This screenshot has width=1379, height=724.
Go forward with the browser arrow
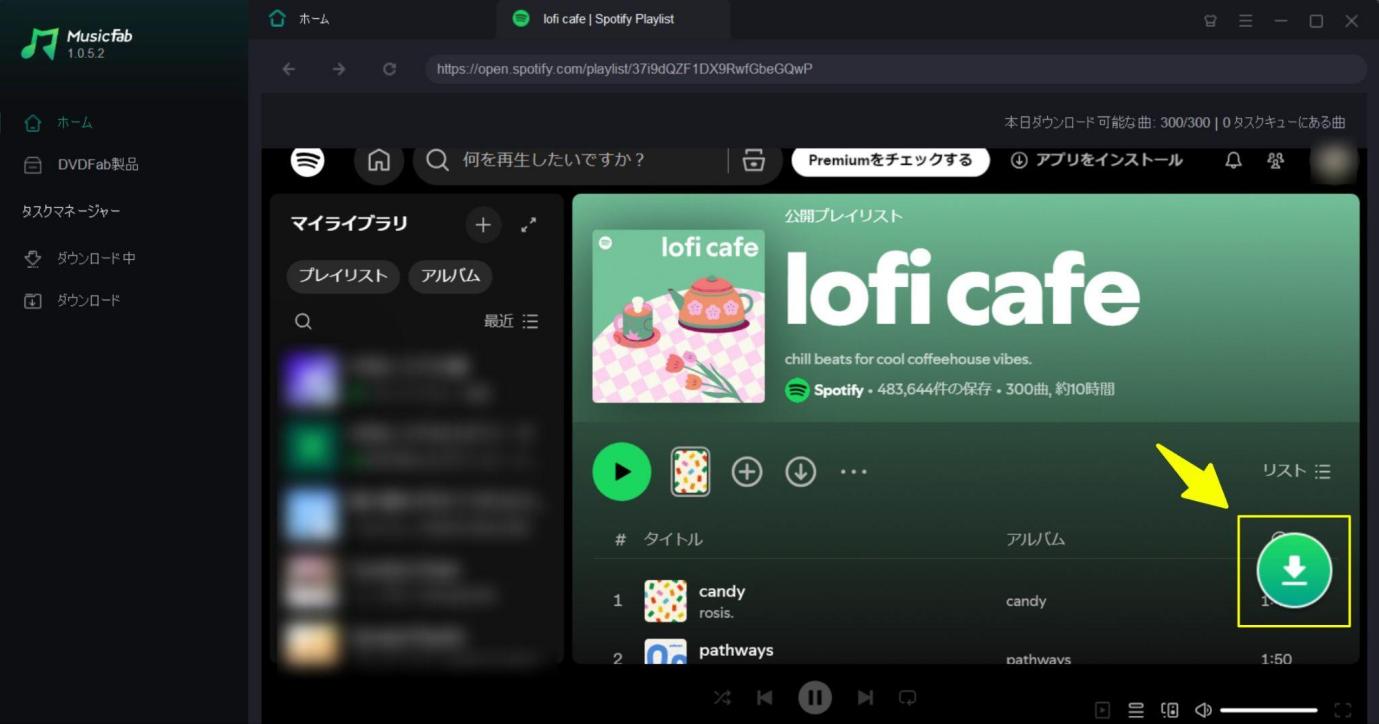(339, 69)
